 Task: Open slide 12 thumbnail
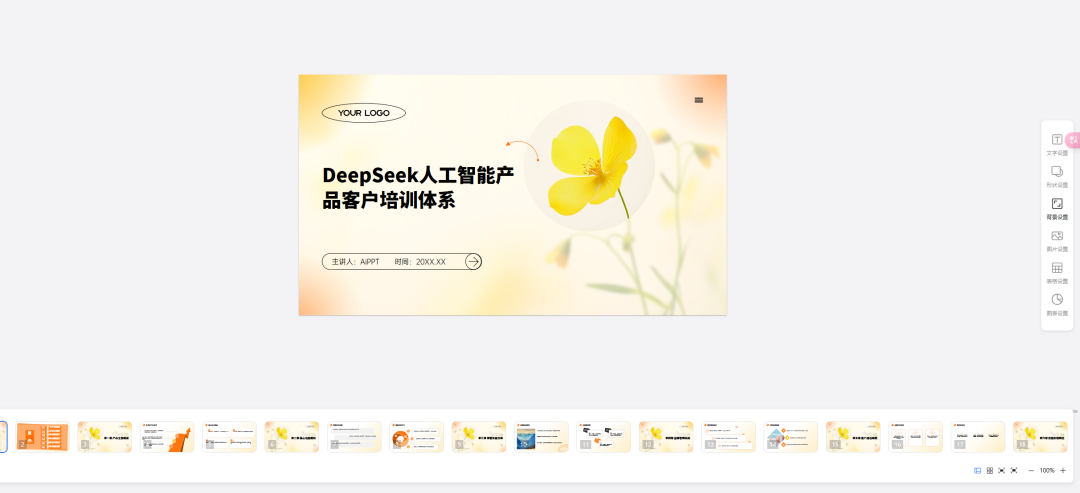(x=666, y=437)
